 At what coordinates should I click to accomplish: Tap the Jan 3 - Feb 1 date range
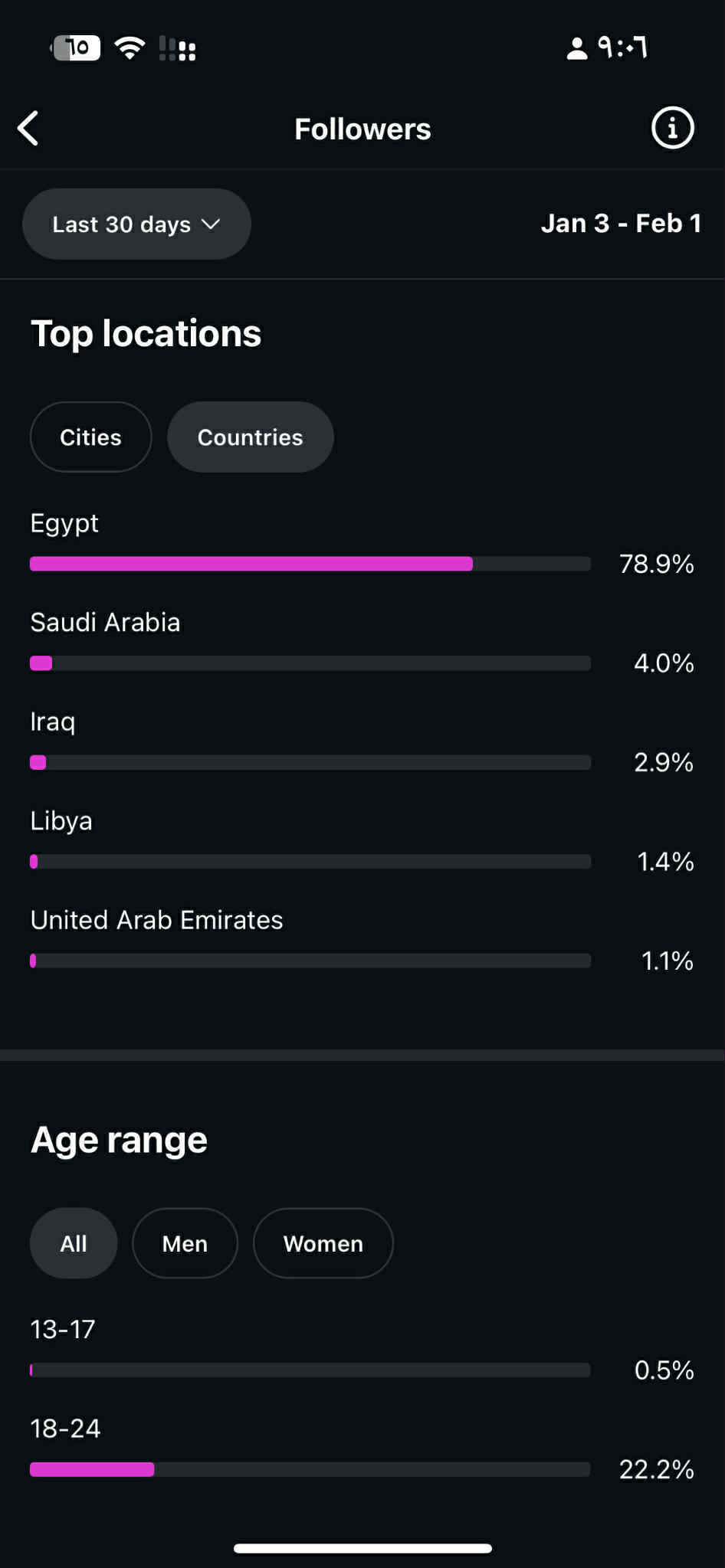(x=621, y=224)
